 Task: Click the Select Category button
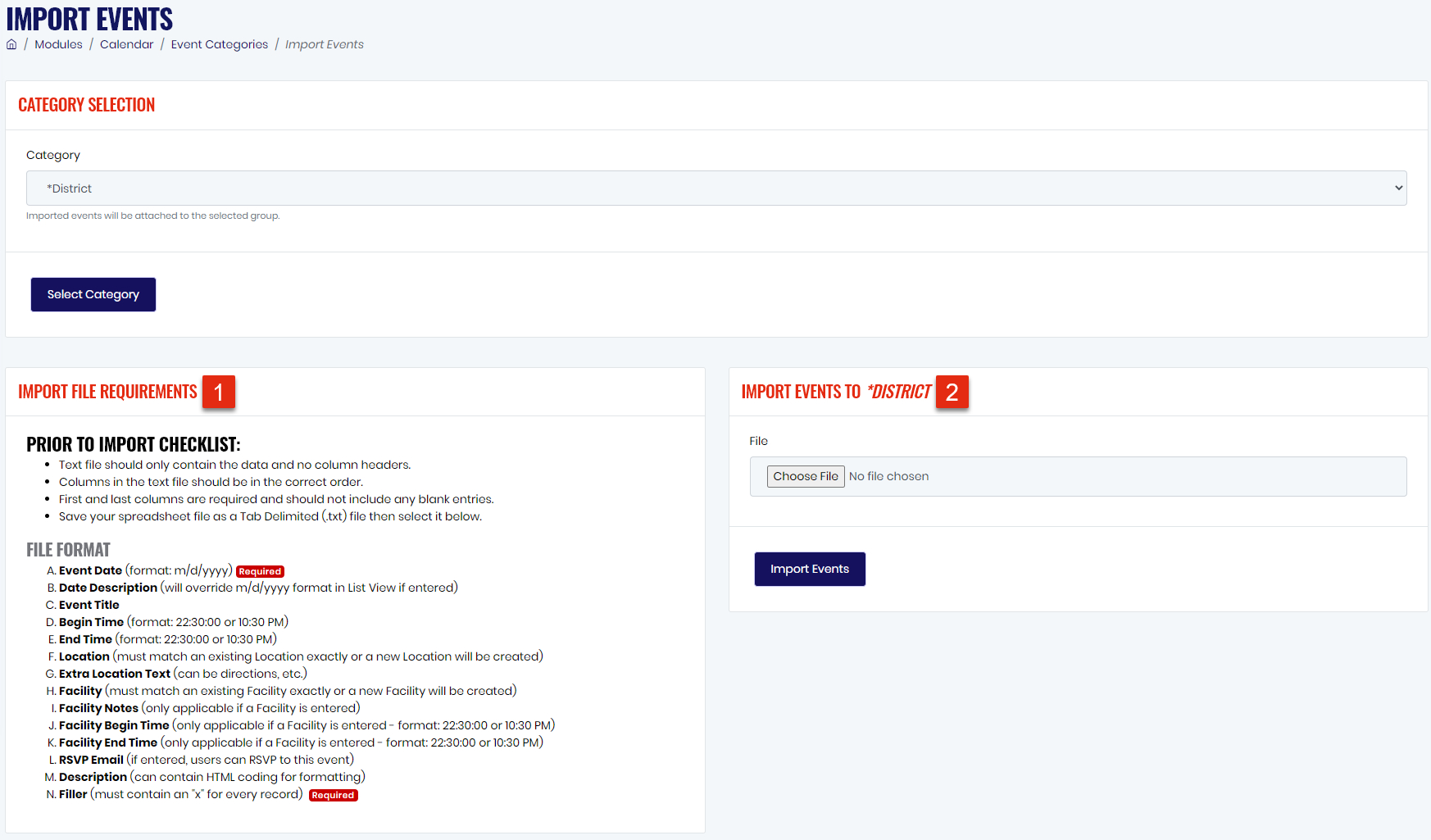pyautogui.click(x=93, y=294)
